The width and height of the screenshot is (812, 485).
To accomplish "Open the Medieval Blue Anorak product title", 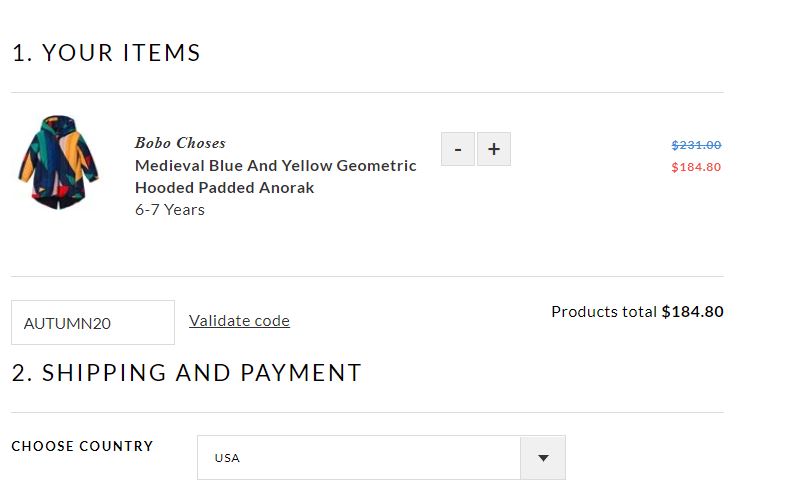I will (276, 177).
